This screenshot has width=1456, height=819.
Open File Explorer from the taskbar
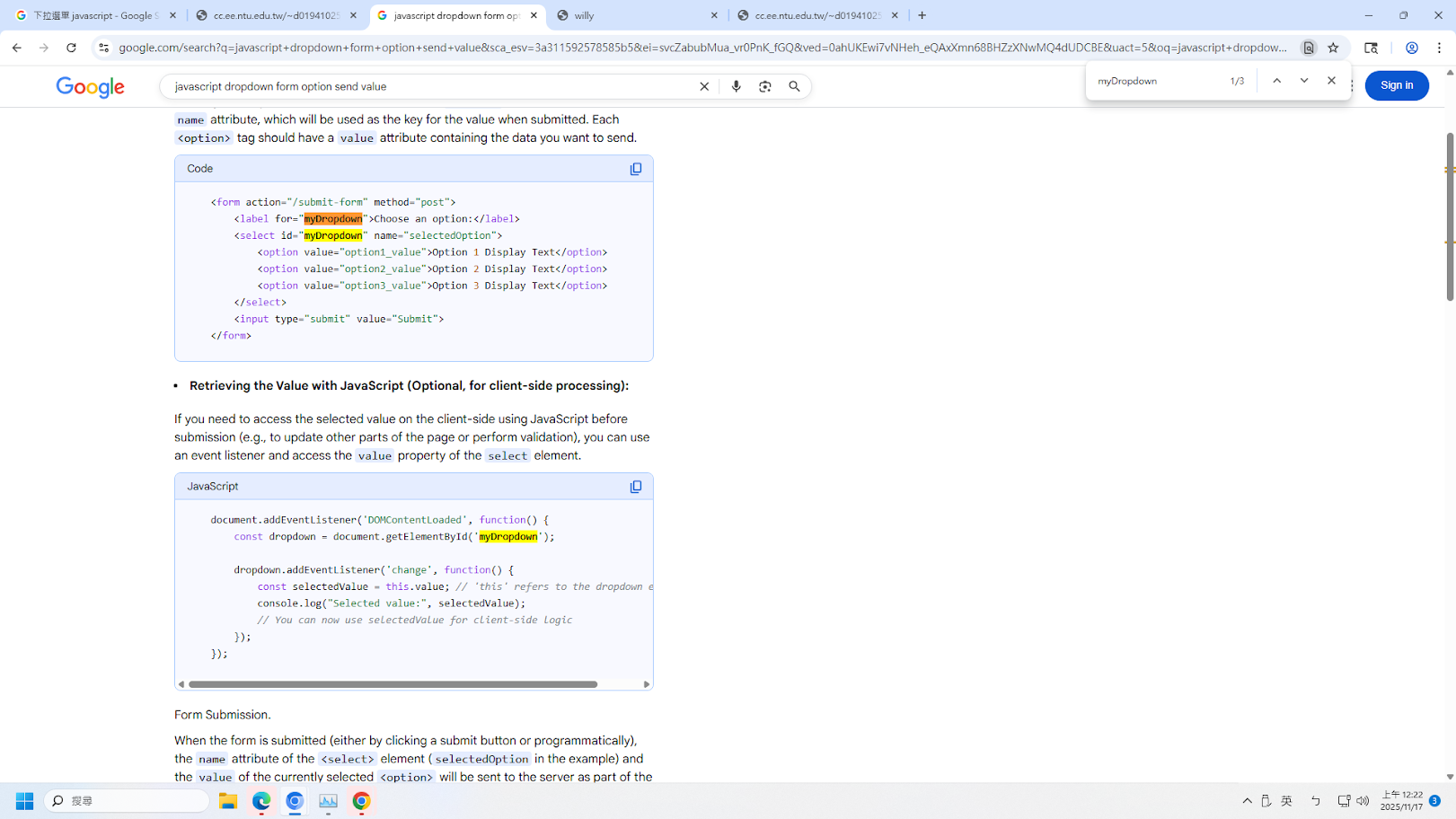click(x=228, y=801)
